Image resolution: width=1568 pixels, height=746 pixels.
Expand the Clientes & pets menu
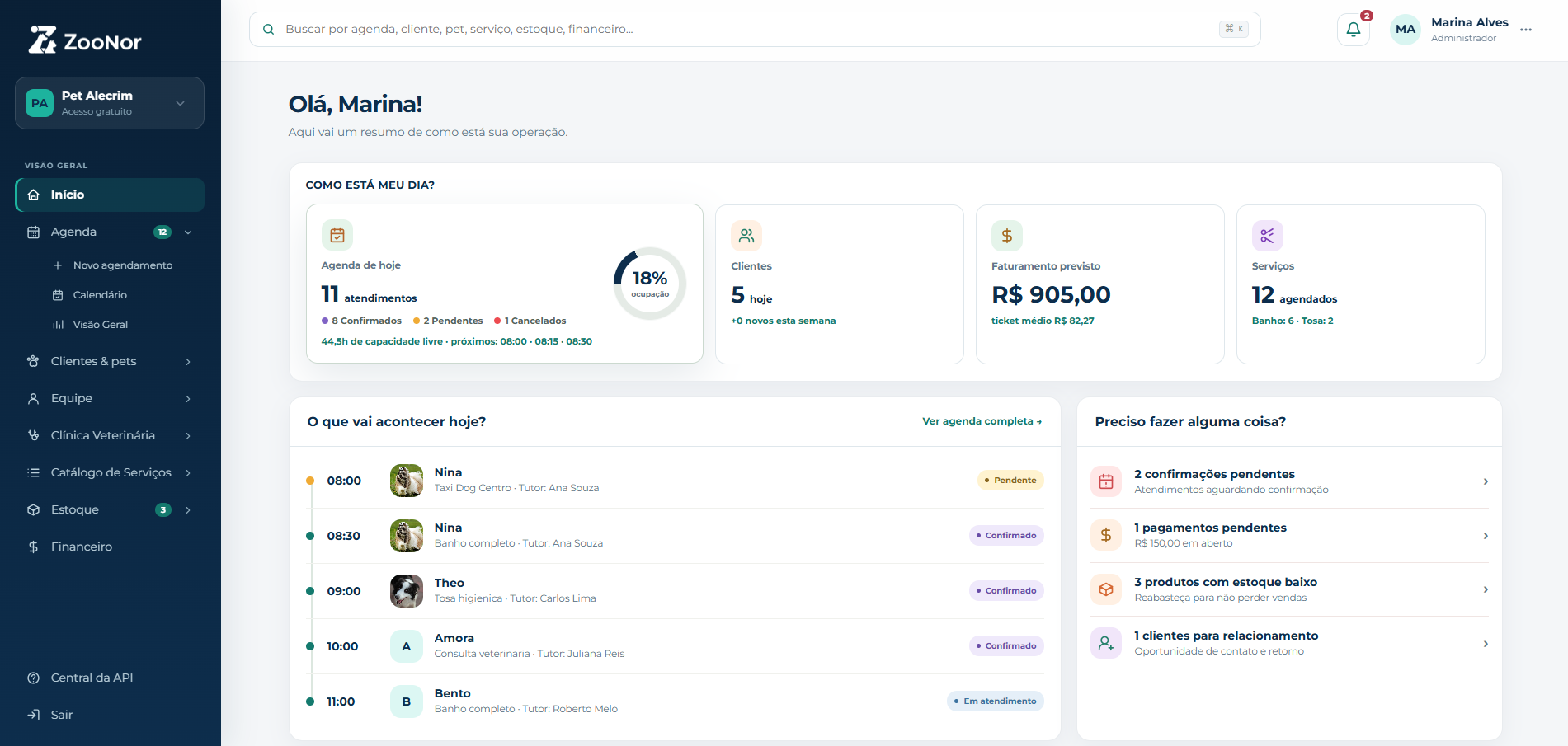click(110, 361)
